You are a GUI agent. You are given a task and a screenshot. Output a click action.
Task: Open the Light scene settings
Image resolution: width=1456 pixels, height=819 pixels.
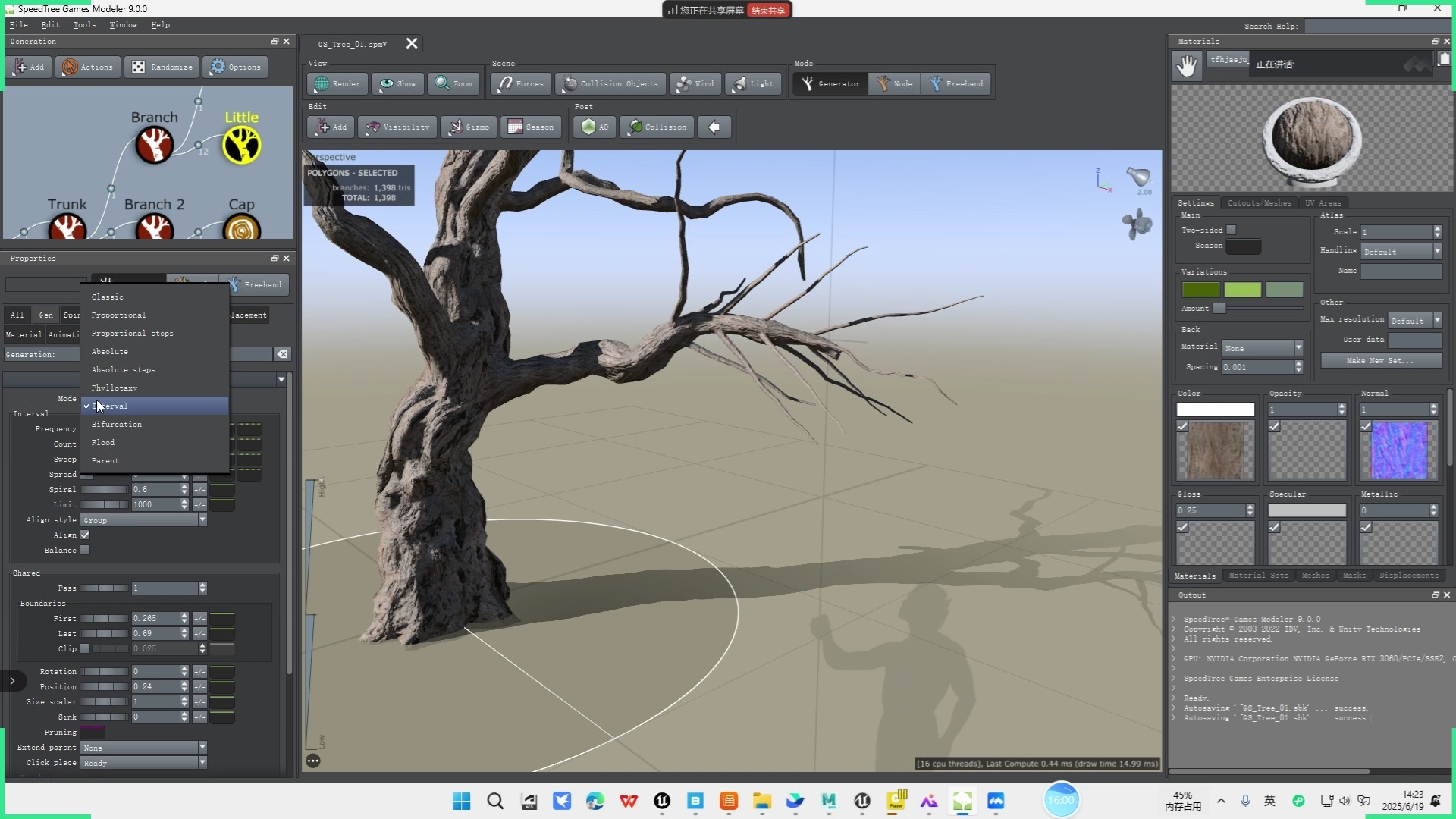753,84
